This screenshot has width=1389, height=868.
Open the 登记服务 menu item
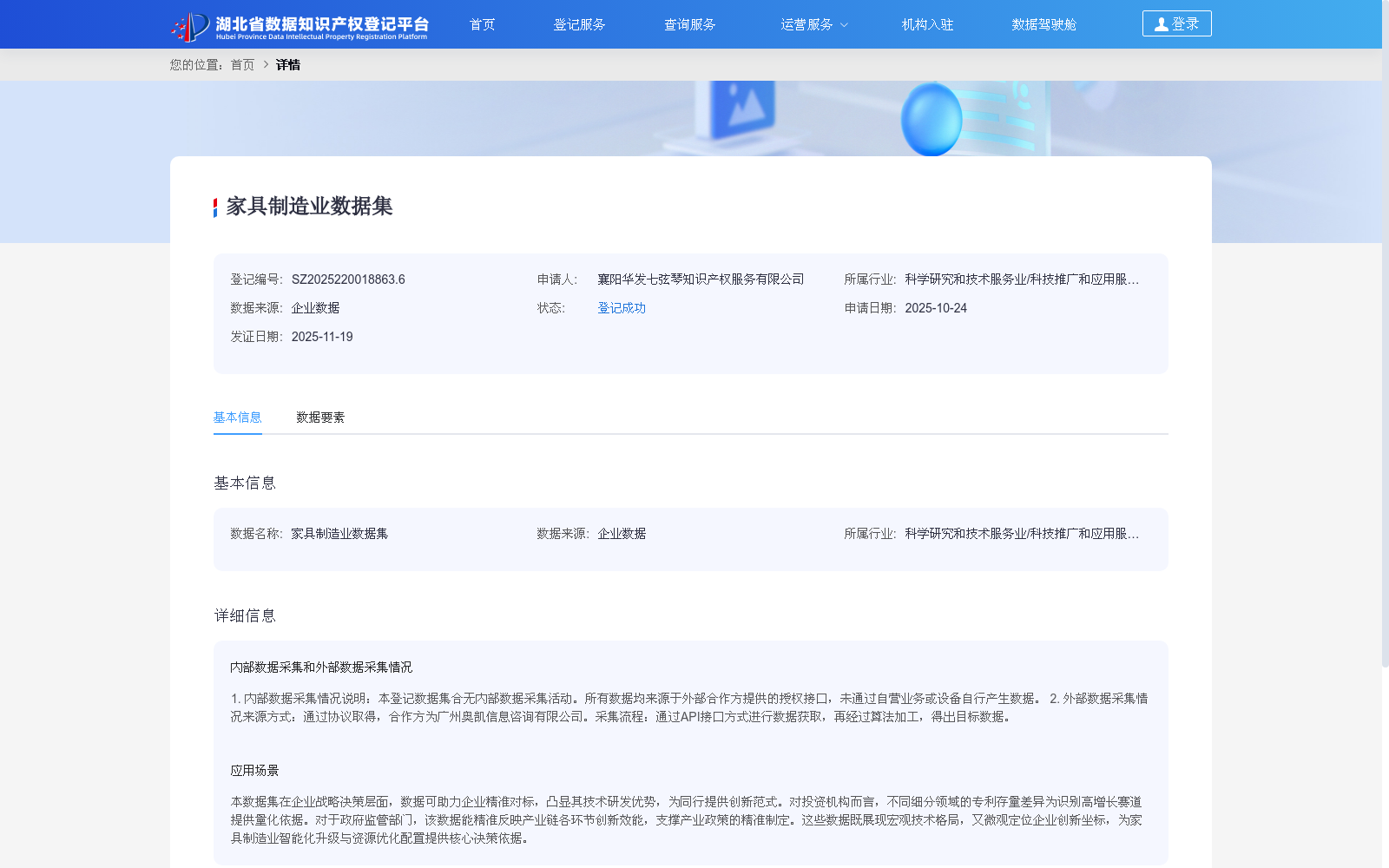579,24
